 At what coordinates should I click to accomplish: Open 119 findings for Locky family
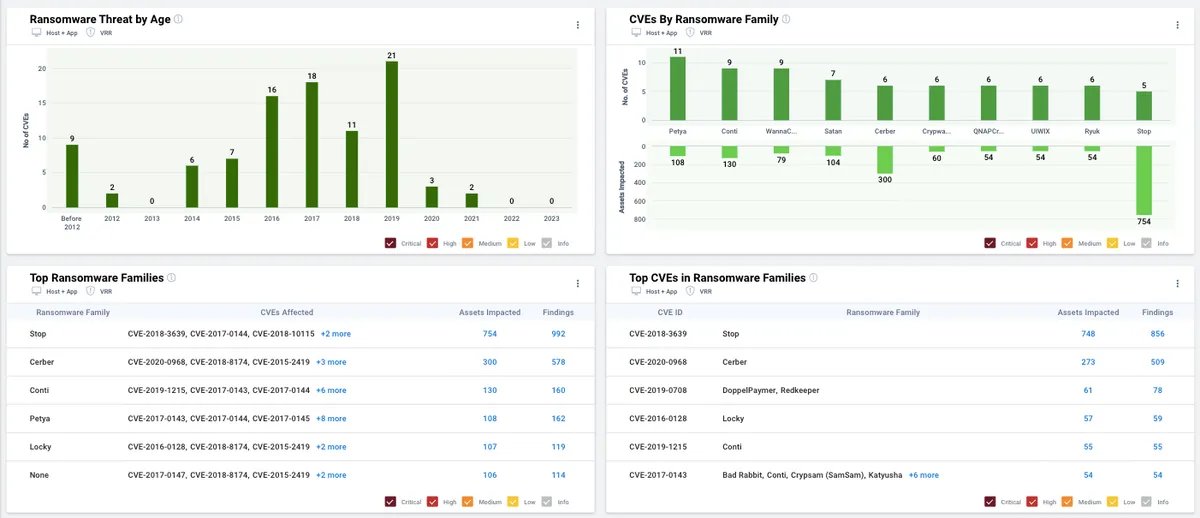(558, 447)
